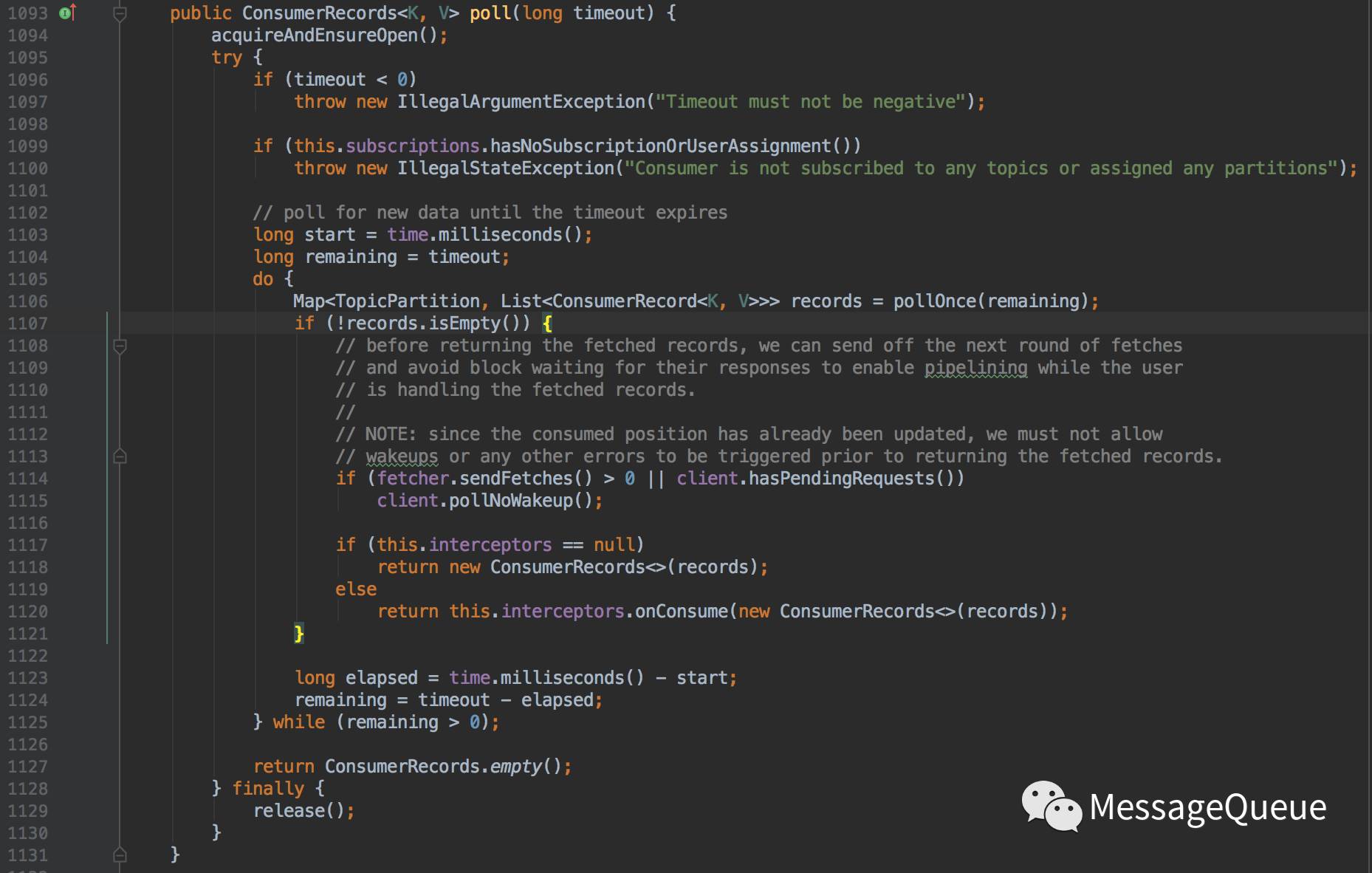
Task: Click the "Consumer is not subscribed" string literal
Action: pos(981,168)
